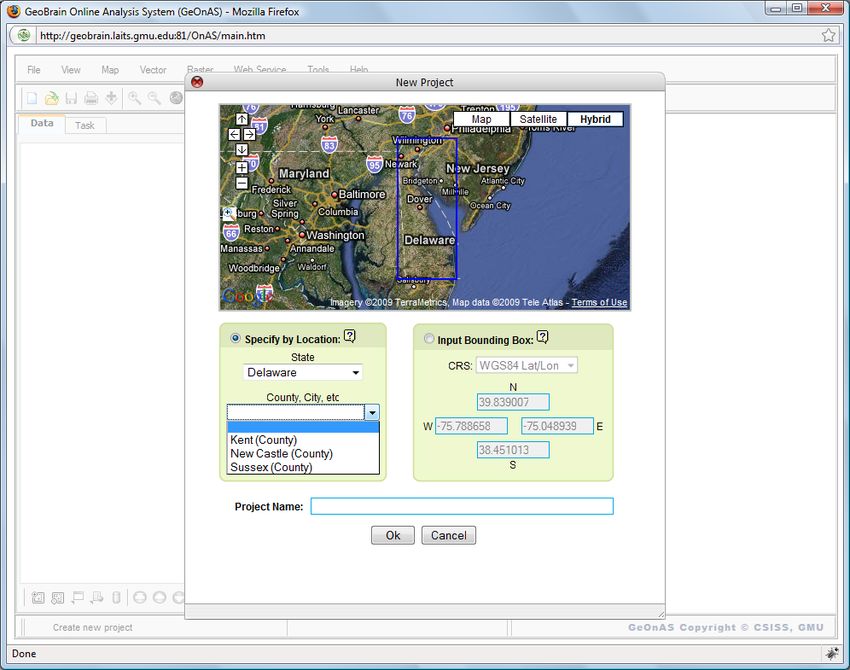
Task: Click the Project Name input field
Action: point(462,506)
